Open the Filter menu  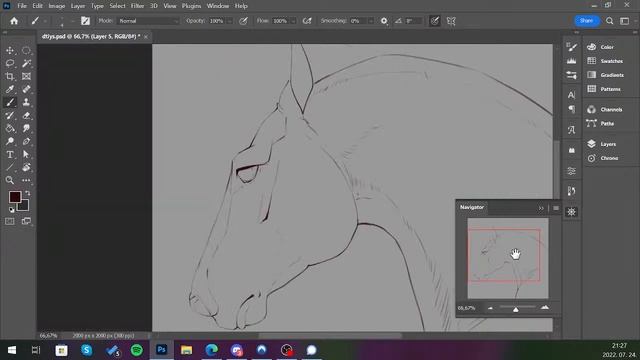coord(138,6)
